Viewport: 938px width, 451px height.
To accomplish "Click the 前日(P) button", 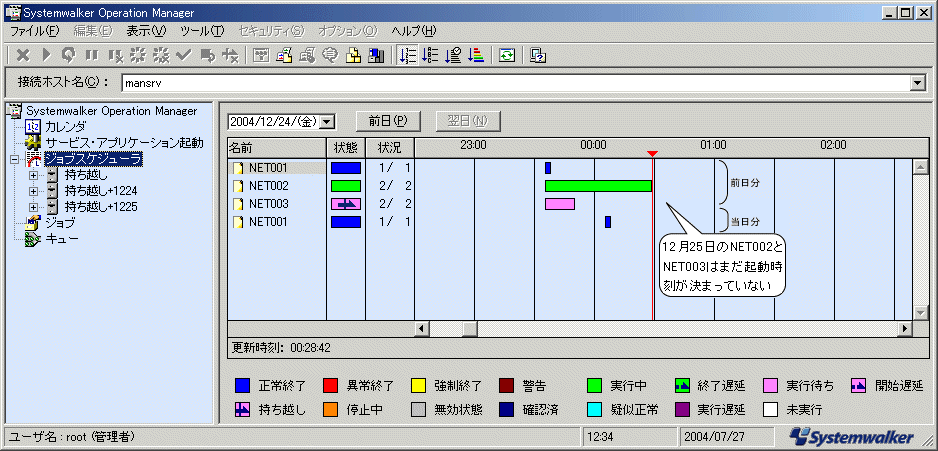I will click(x=388, y=121).
